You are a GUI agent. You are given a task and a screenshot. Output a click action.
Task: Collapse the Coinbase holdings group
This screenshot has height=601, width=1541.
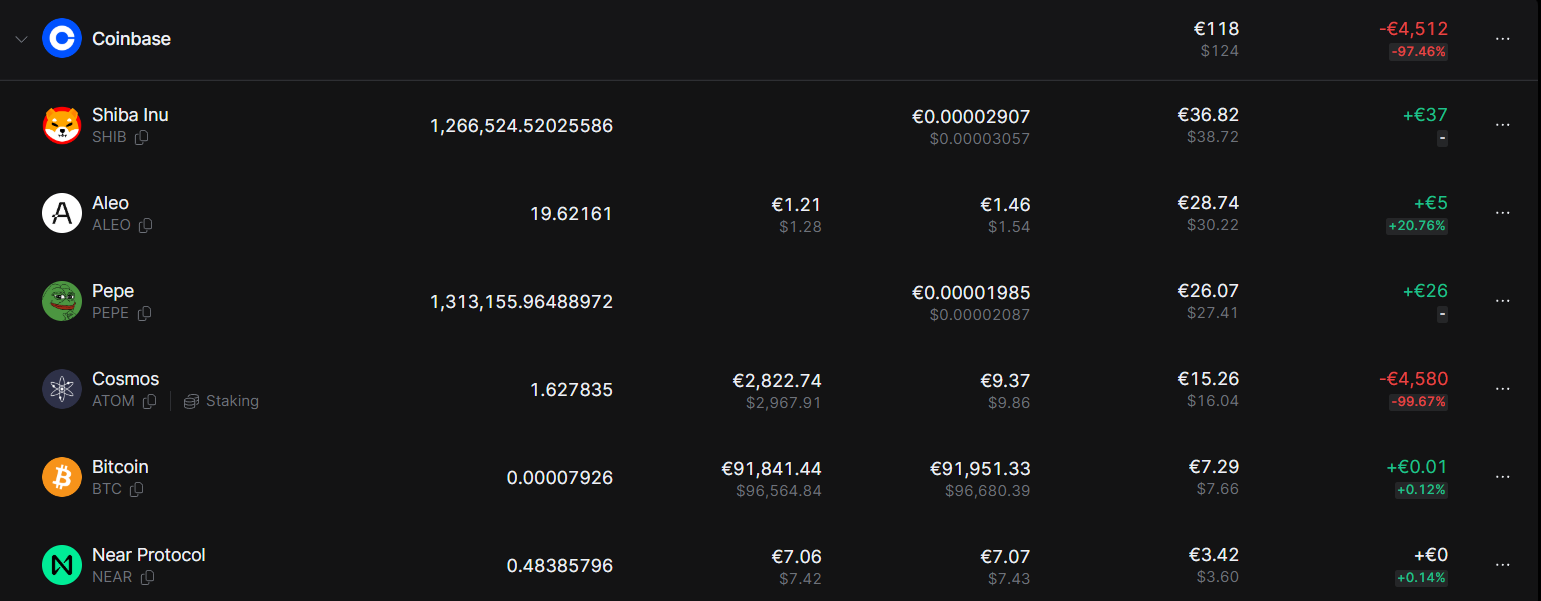click(x=20, y=39)
